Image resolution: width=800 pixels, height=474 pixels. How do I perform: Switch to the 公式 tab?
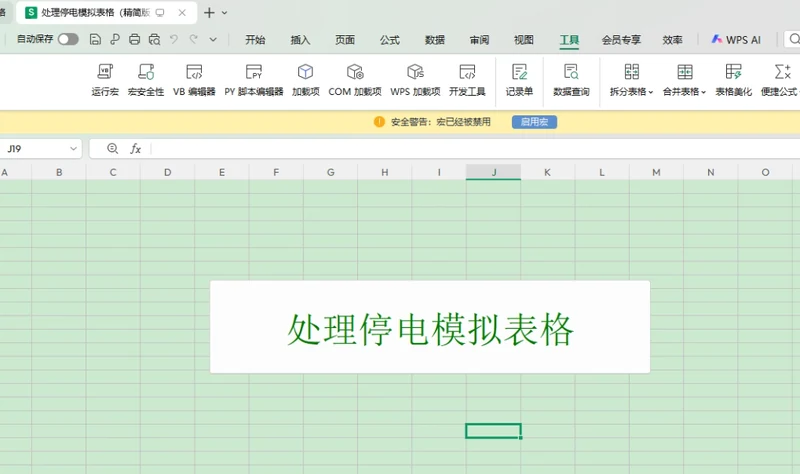(390, 40)
